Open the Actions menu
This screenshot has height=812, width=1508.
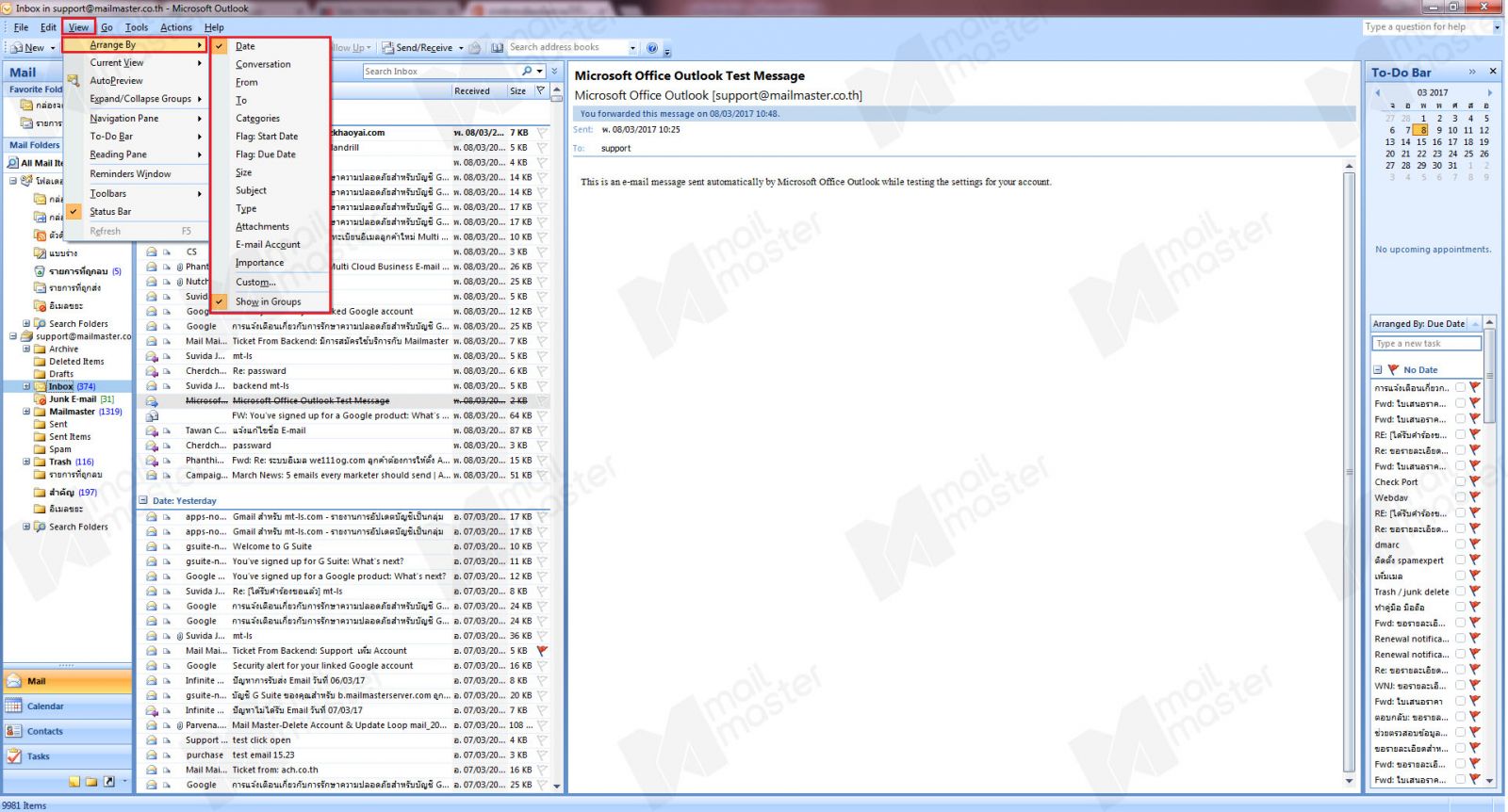(x=176, y=27)
